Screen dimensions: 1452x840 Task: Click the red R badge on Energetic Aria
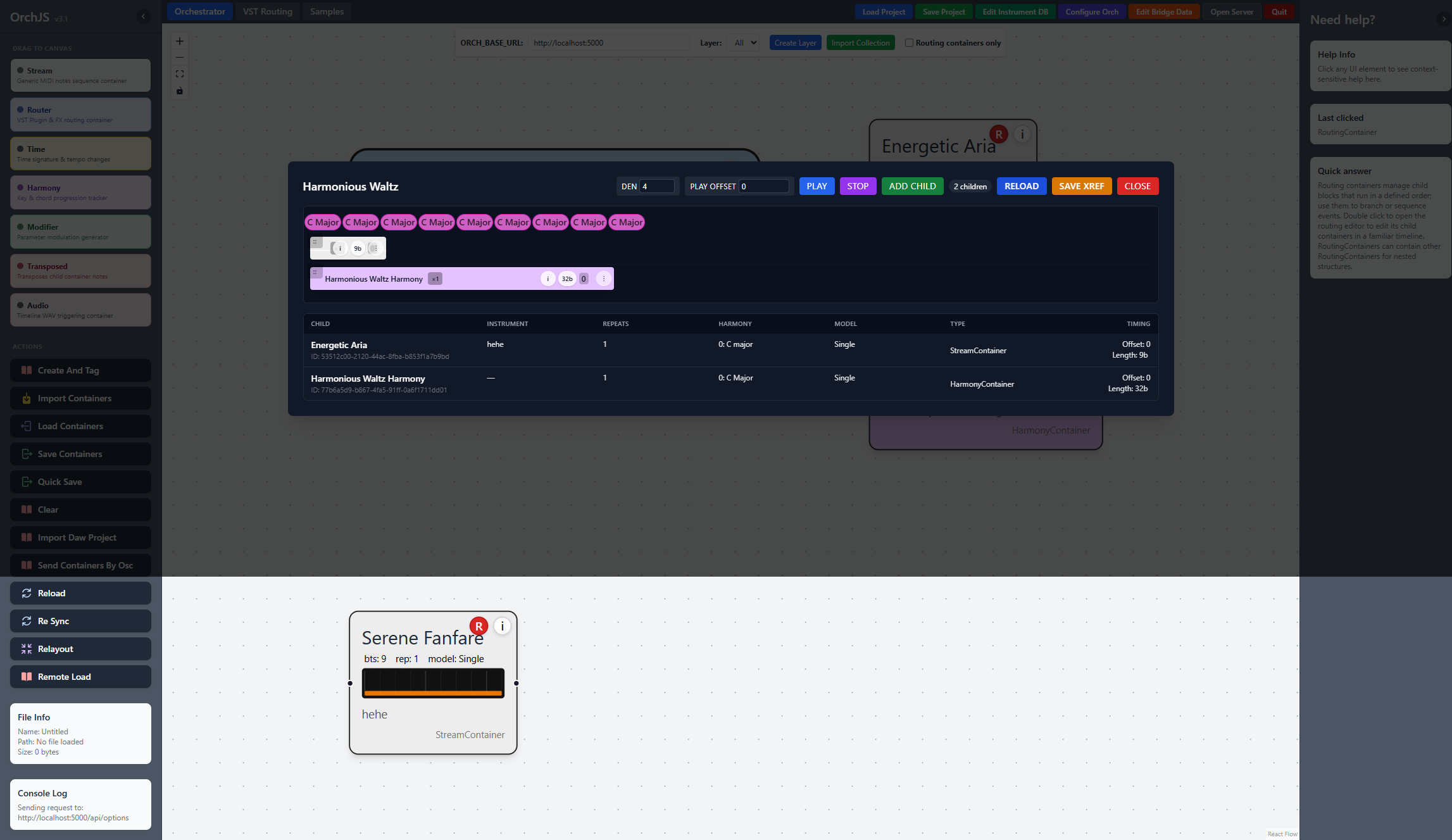tap(999, 134)
